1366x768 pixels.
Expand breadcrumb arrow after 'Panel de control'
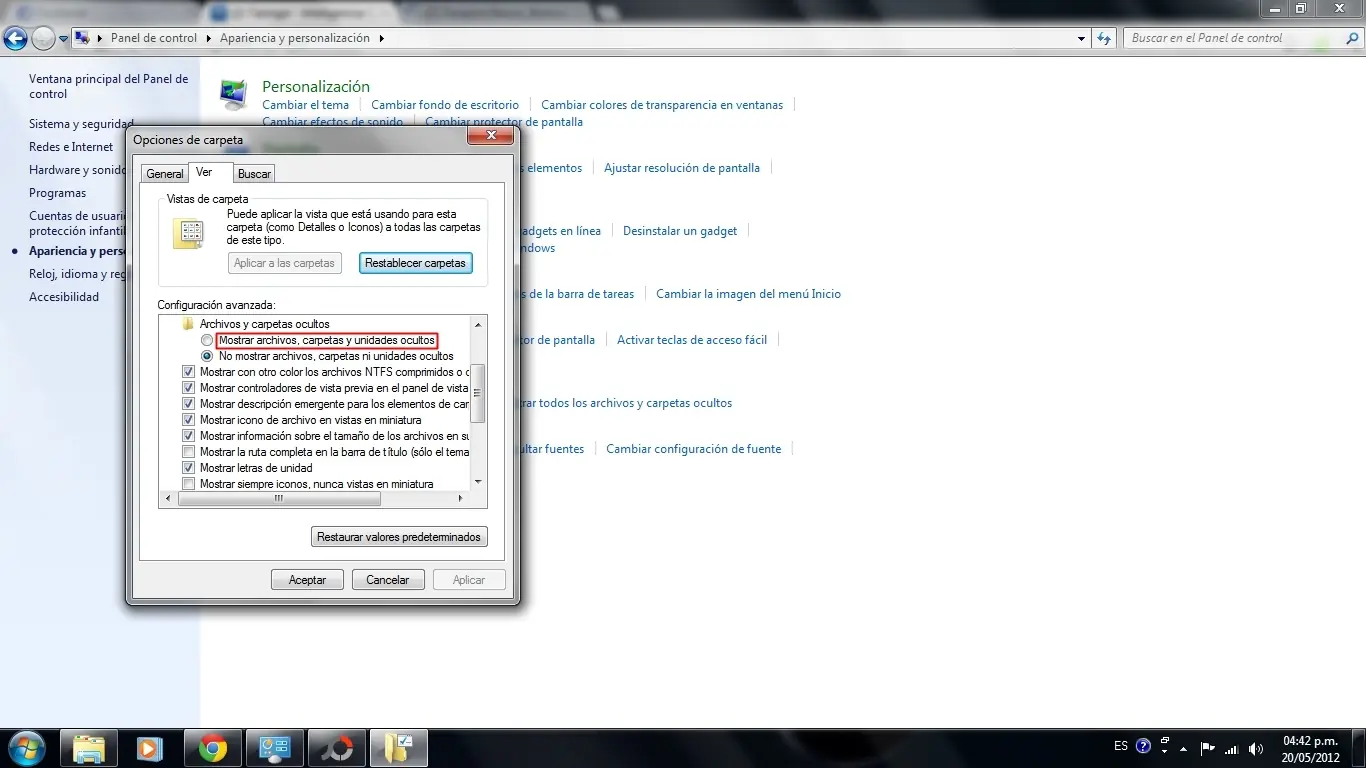click(x=209, y=38)
